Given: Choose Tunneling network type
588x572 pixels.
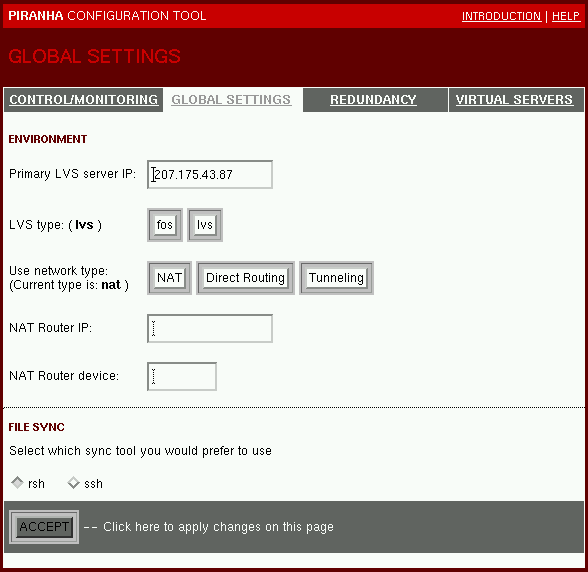Looking at the screenshot, I should pyautogui.click(x=336, y=278).
